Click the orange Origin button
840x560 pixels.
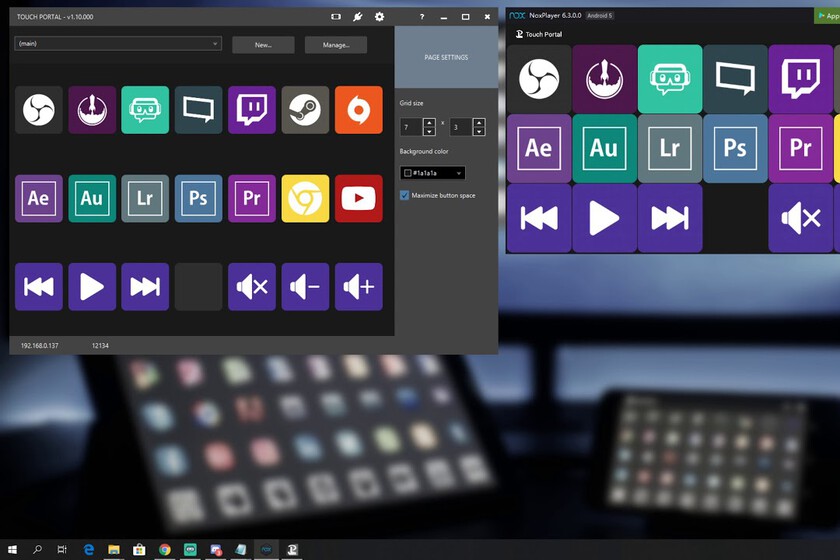pos(358,110)
